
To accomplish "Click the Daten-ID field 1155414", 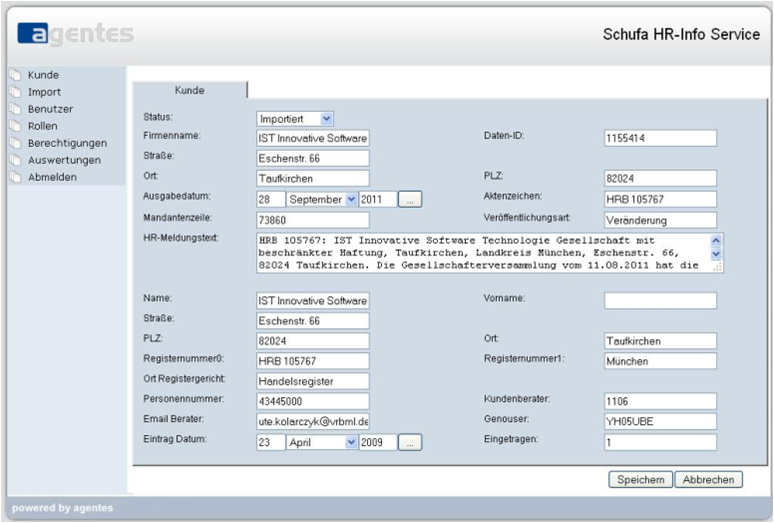I will tap(660, 138).
